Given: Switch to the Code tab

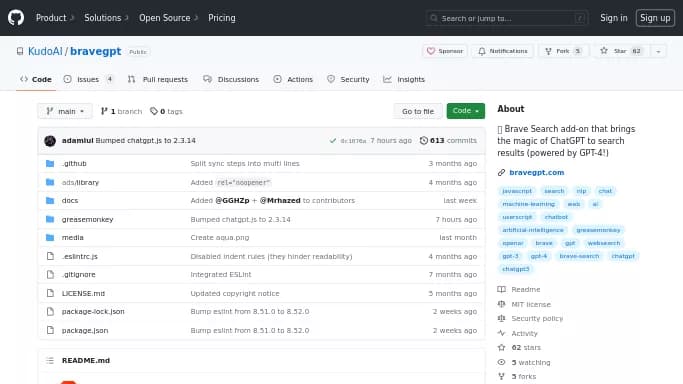Looking at the screenshot, I should click(36, 79).
